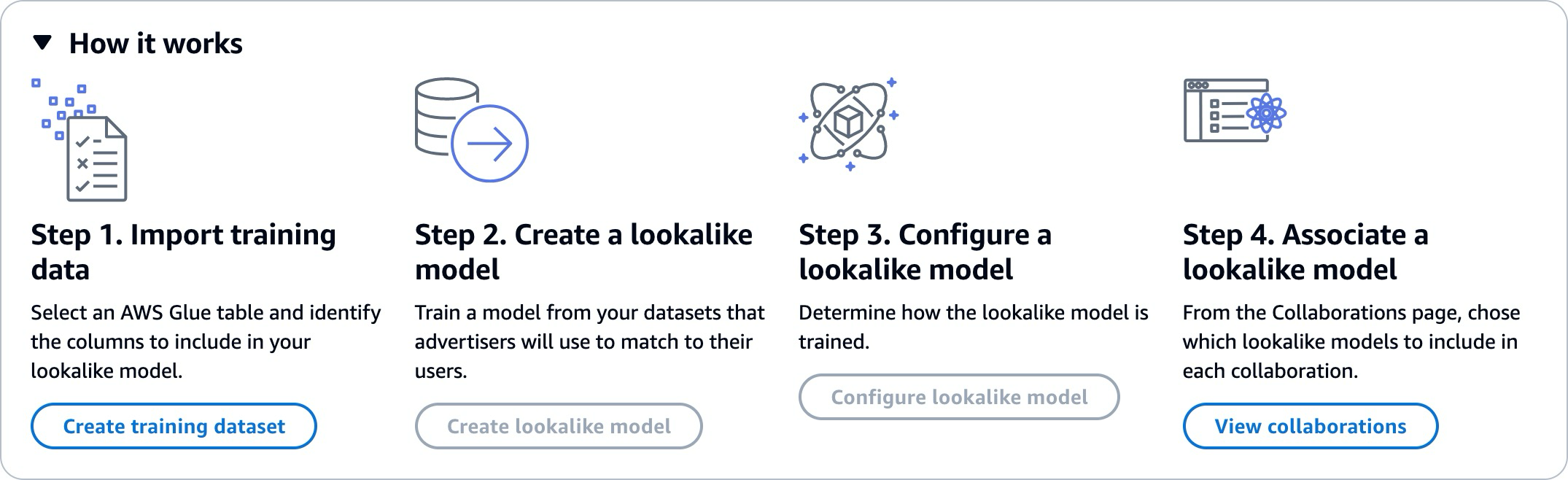
Task: Click the How it works heading
Action: click(156, 44)
